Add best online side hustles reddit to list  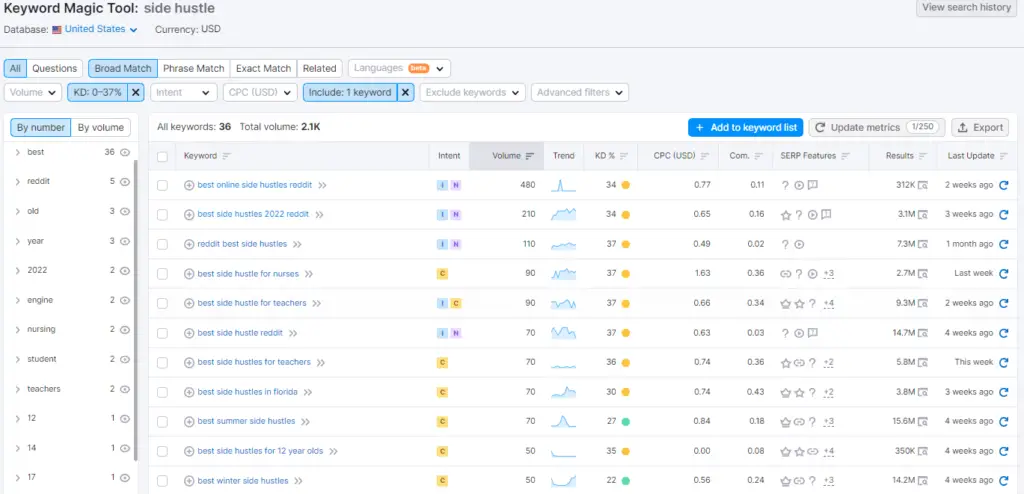pos(189,186)
